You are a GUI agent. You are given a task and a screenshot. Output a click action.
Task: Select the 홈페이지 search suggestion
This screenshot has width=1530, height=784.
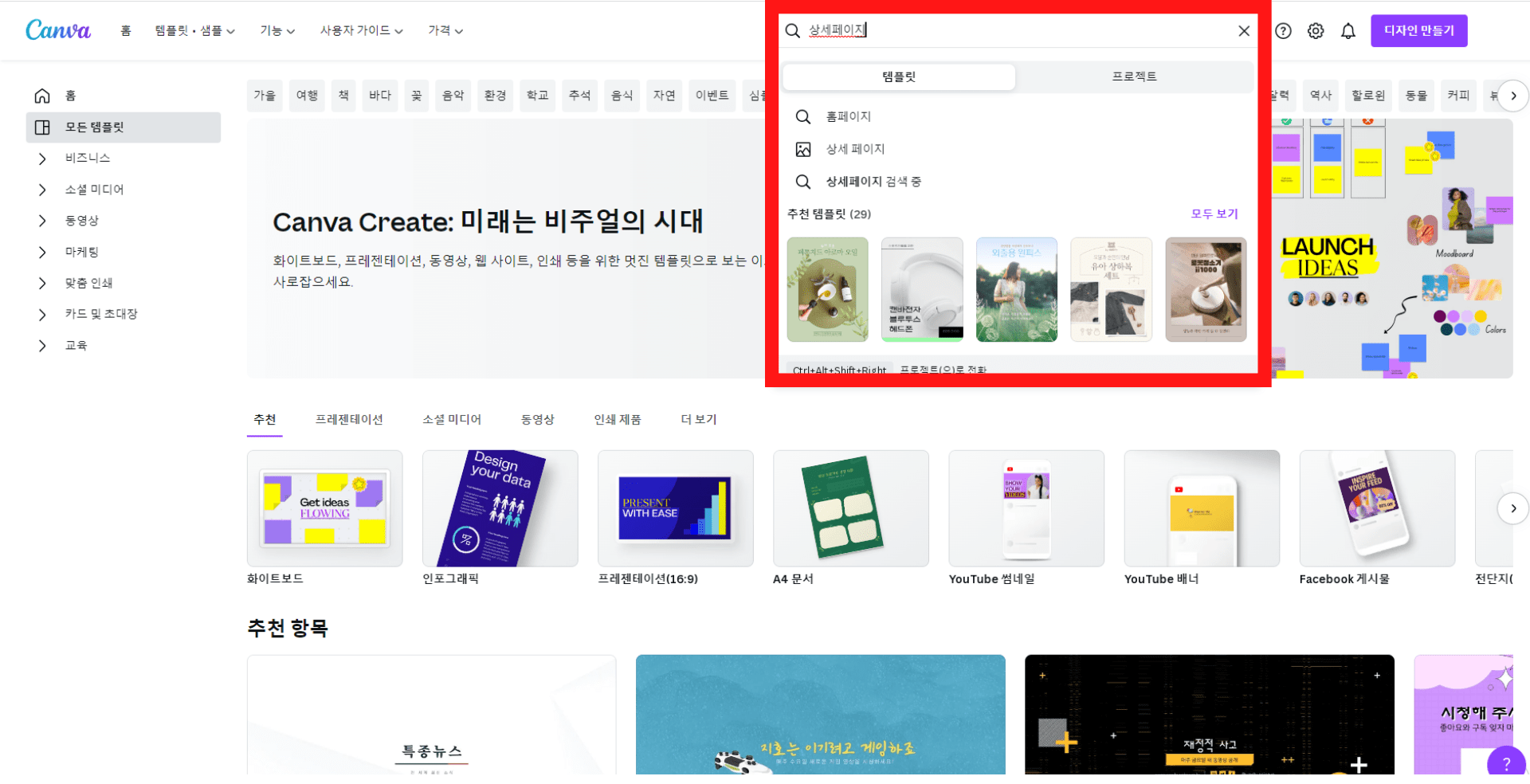pyautogui.click(x=848, y=117)
